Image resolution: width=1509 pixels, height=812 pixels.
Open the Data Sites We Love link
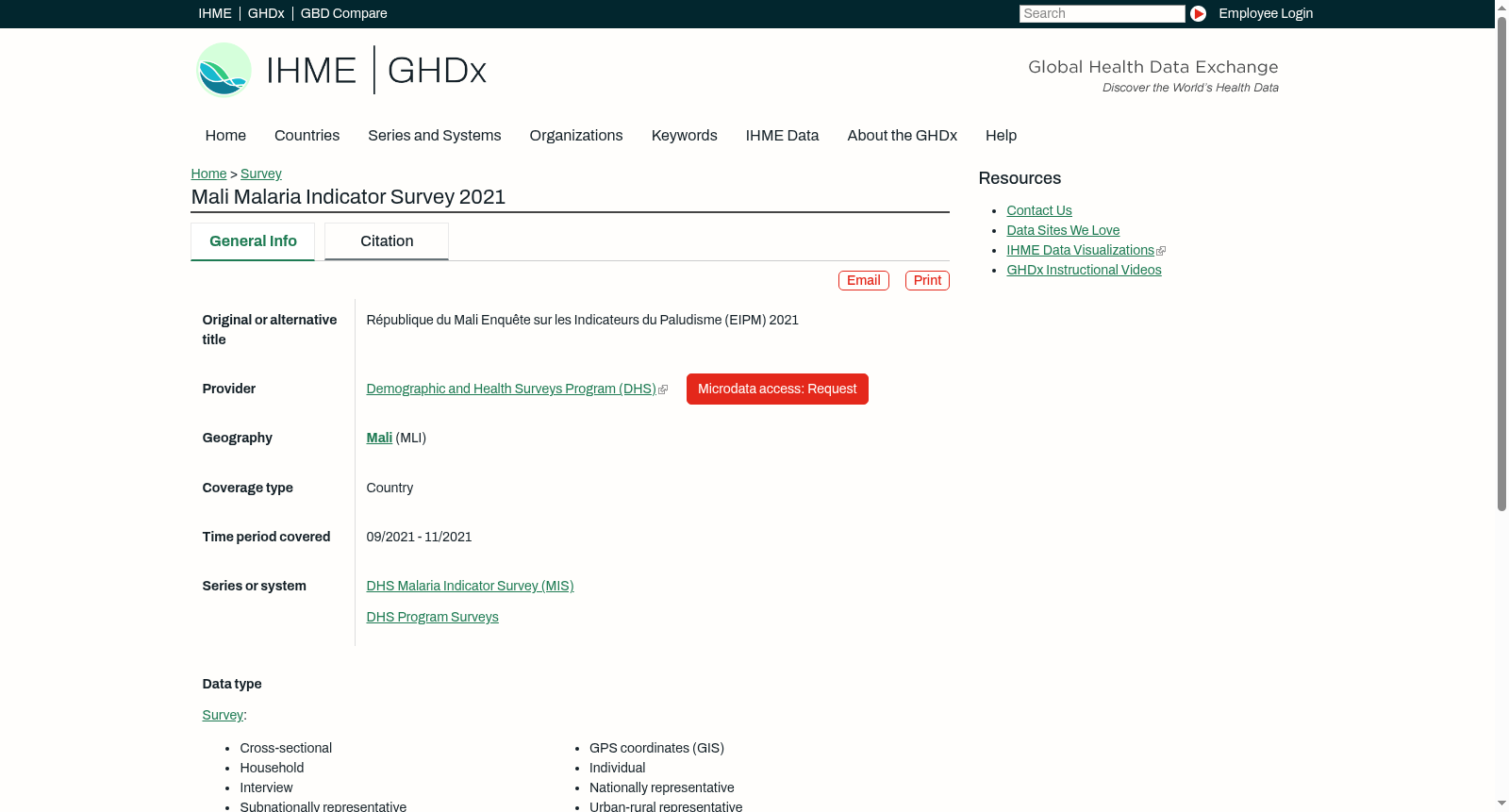(x=1063, y=230)
